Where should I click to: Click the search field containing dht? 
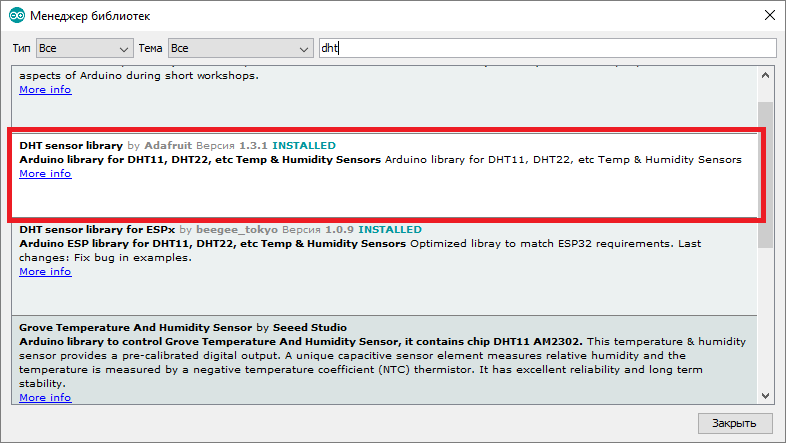[x=548, y=48]
